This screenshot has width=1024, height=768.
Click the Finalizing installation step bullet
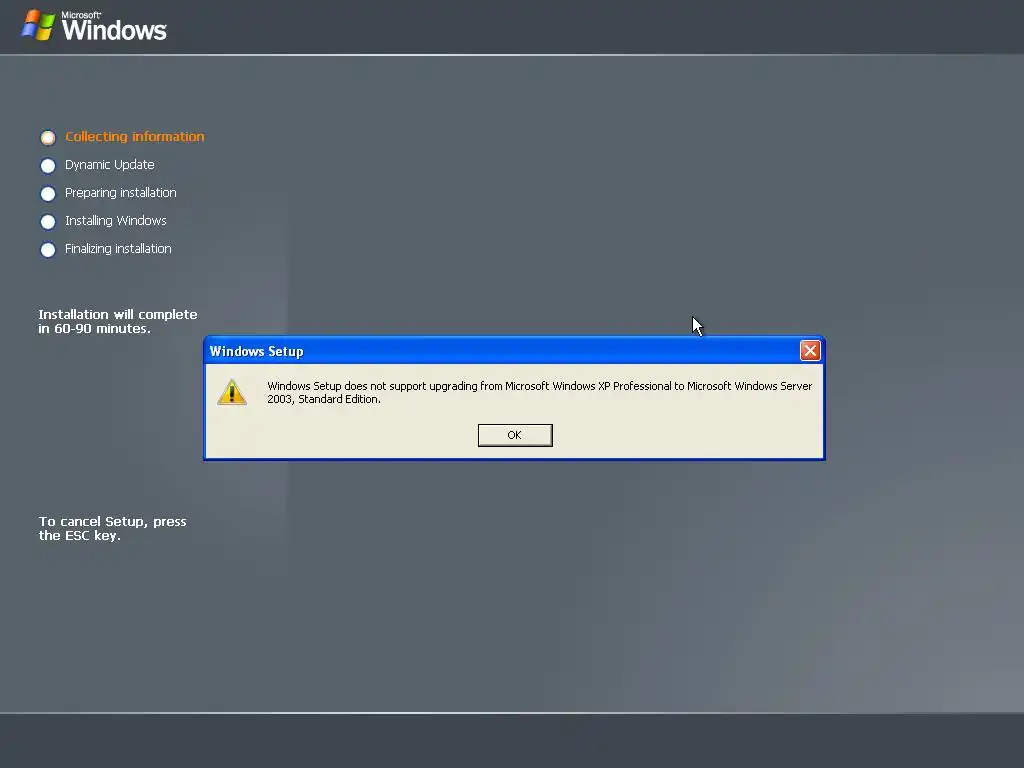pyautogui.click(x=48, y=249)
